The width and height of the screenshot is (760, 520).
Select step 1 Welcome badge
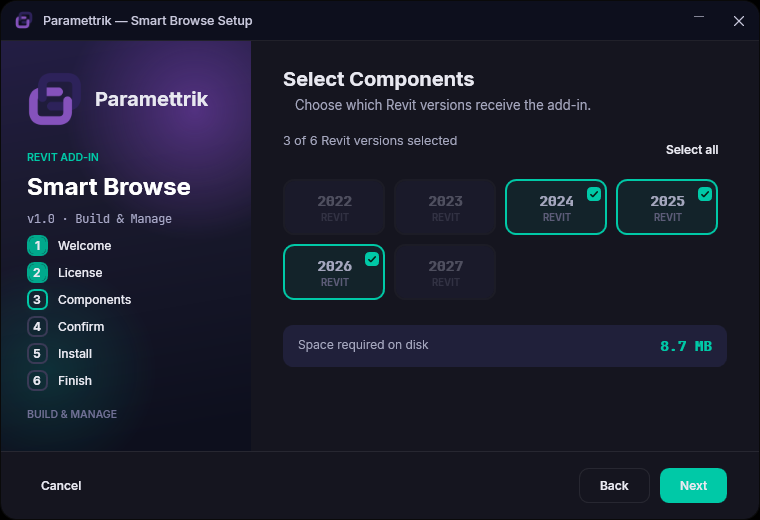37,246
